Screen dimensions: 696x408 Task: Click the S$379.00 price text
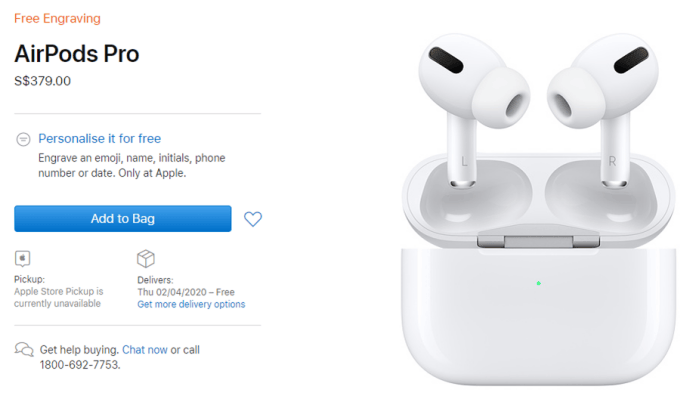coord(42,81)
